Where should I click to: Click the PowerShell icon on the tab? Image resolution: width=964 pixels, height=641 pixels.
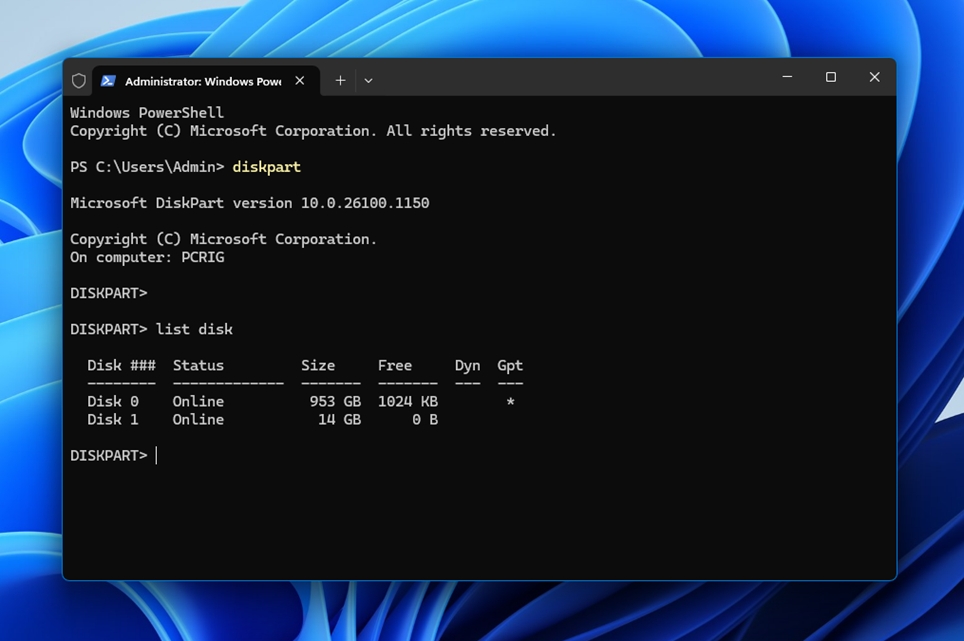point(108,81)
